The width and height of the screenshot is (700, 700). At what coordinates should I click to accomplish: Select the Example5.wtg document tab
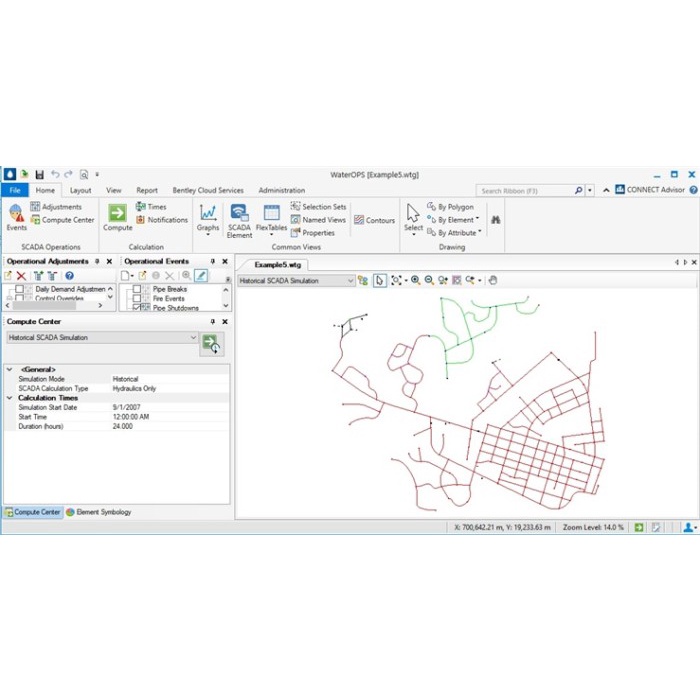278,265
